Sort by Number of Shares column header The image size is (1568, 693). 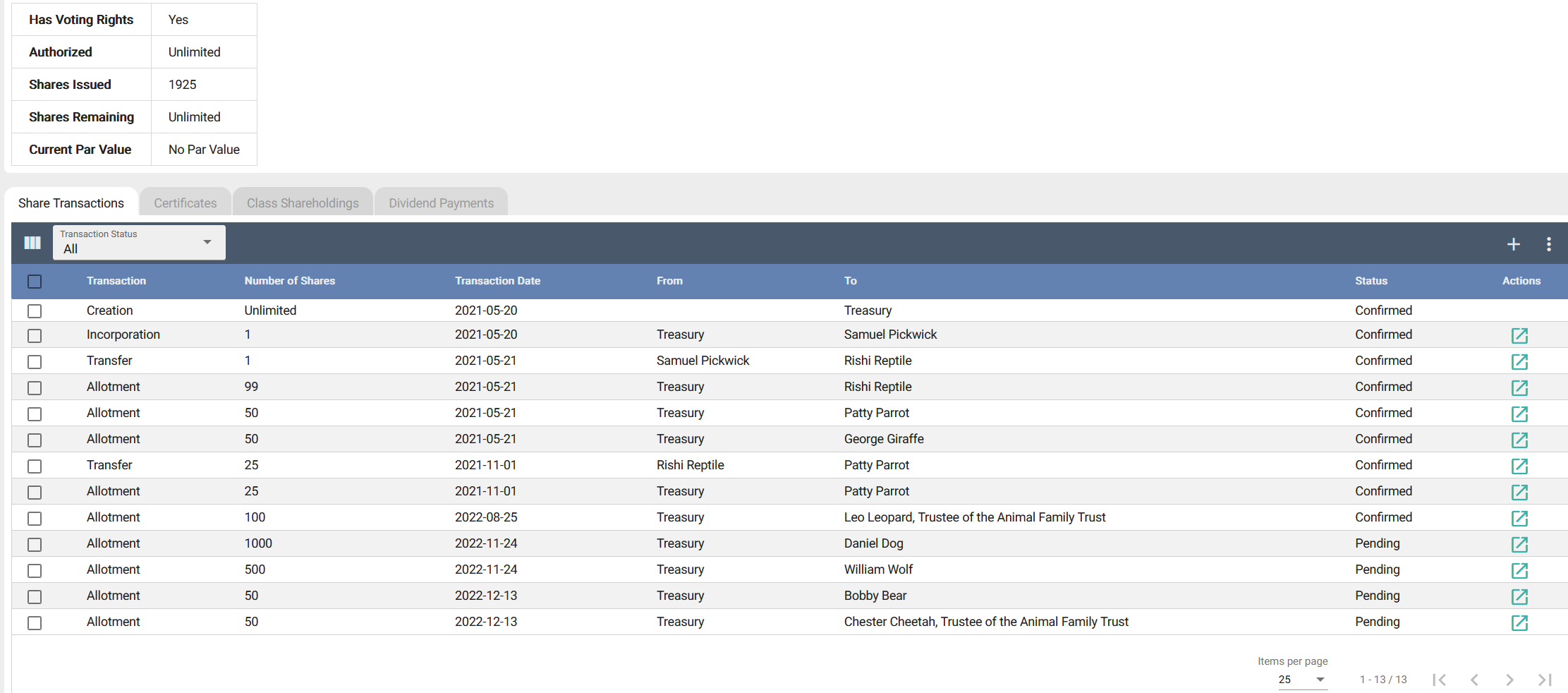[x=289, y=281]
